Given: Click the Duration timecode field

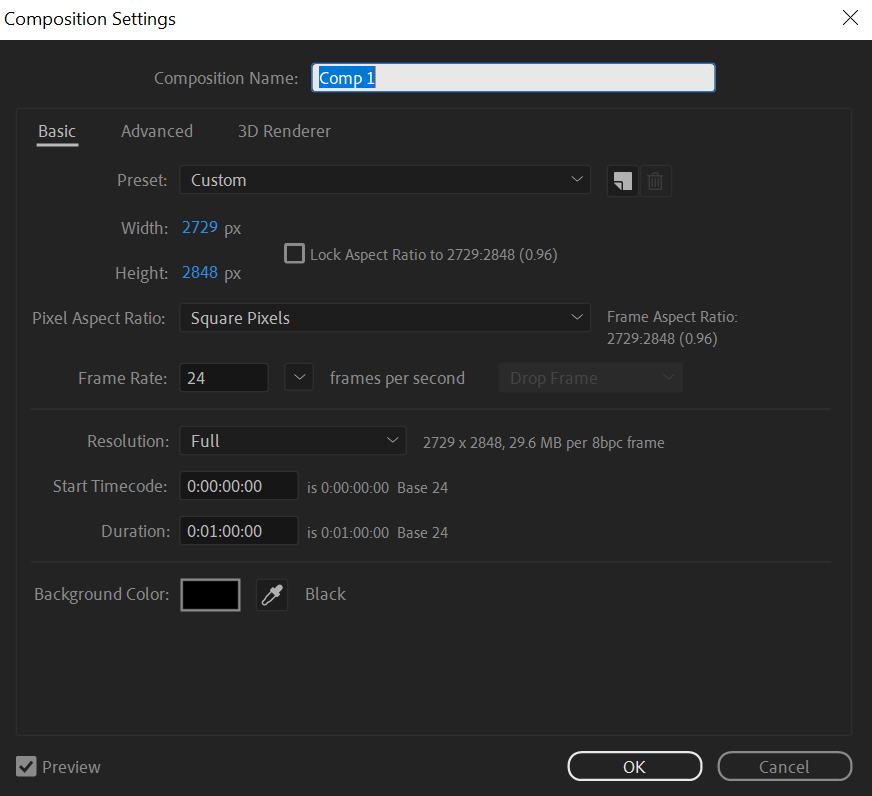Looking at the screenshot, I should tap(239, 531).
